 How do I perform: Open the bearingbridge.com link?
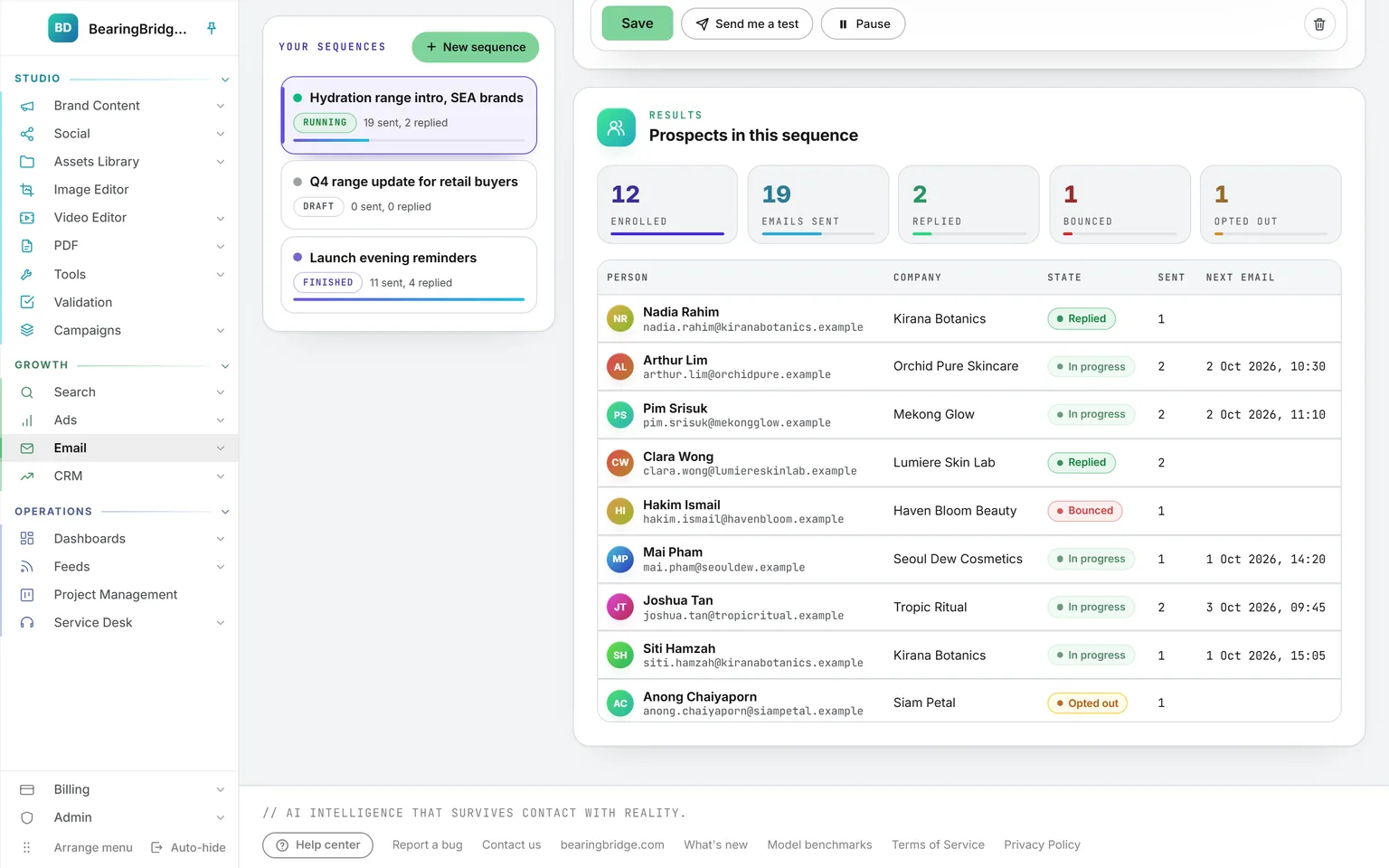(612, 845)
